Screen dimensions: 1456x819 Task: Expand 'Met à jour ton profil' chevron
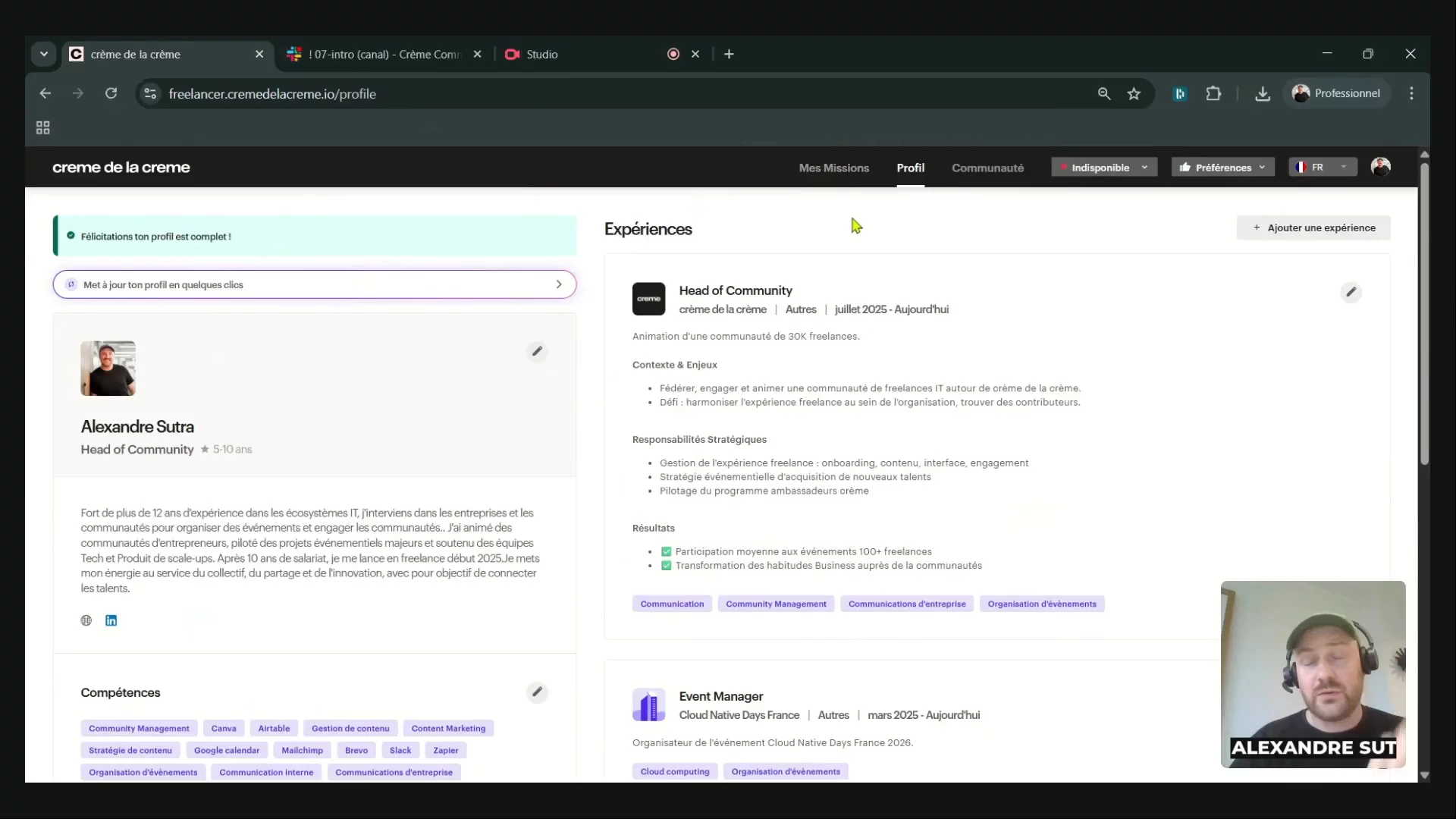(x=559, y=284)
